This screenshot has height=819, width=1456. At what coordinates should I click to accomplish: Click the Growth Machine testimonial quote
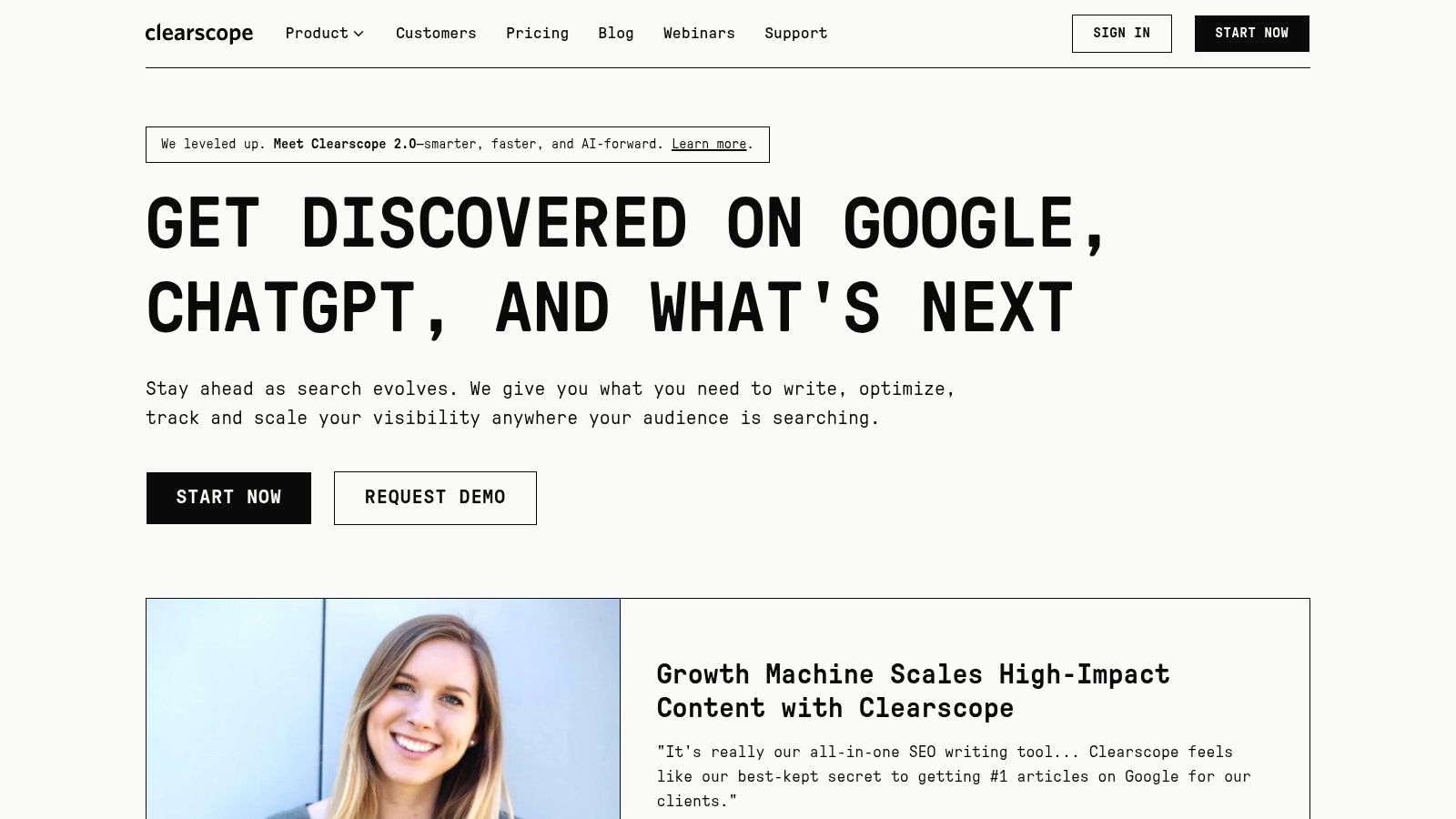point(954,776)
